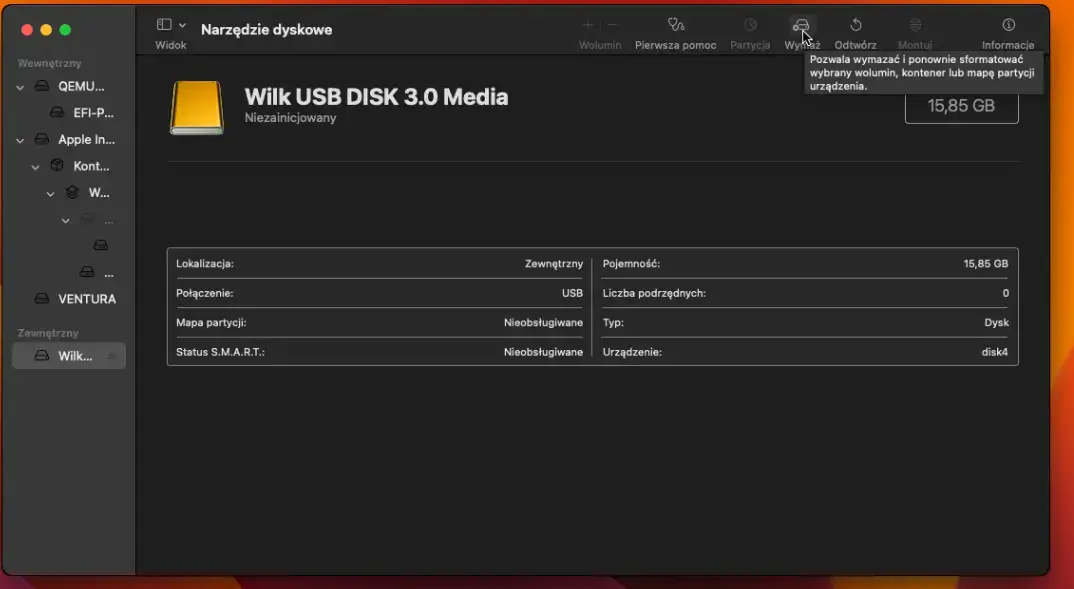This screenshot has width=1074, height=589.
Task: Collapse the QEMU disk tree entry
Action: click(21, 87)
